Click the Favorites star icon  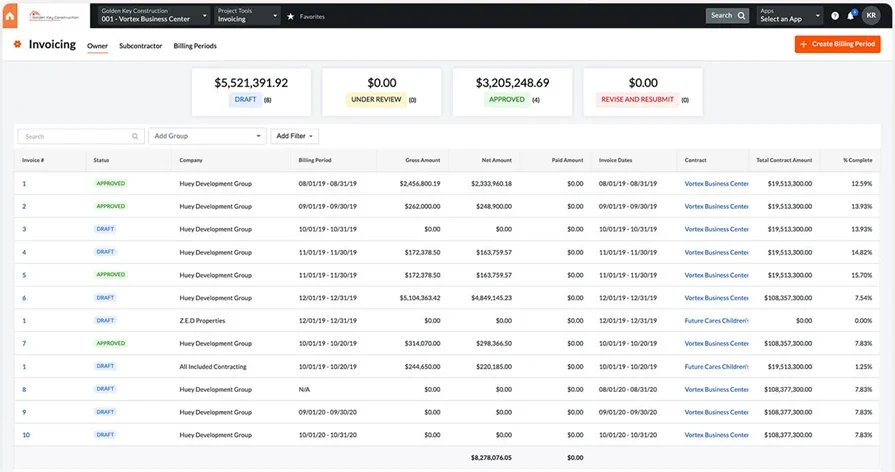tap(291, 17)
